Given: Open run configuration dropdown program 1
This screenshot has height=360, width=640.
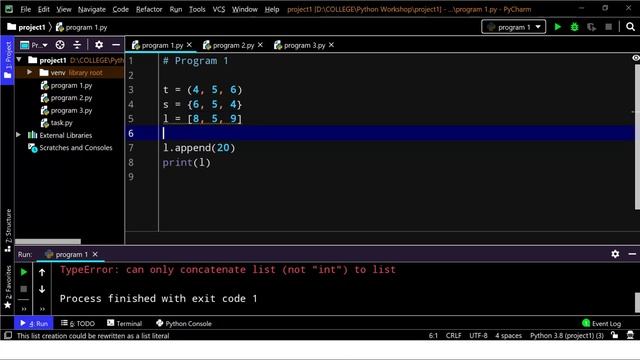Looking at the screenshot, I should point(513,27).
